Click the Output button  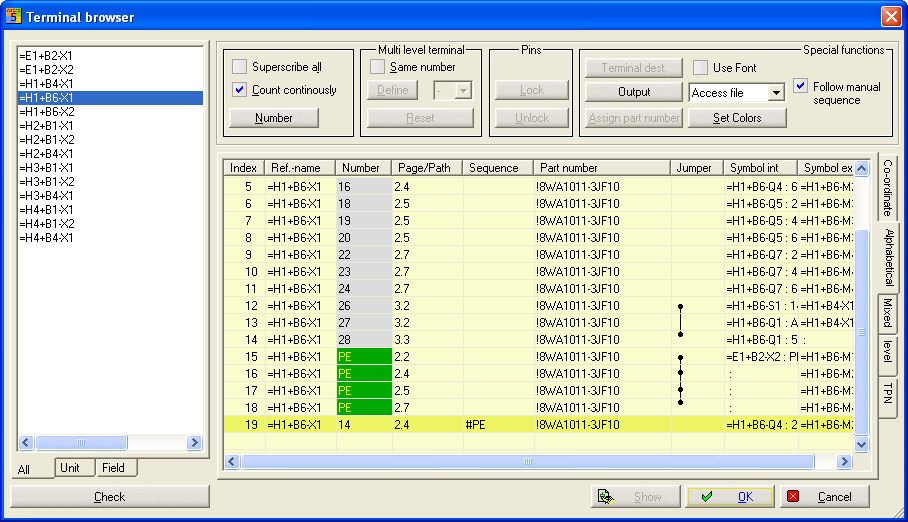(634, 92)
